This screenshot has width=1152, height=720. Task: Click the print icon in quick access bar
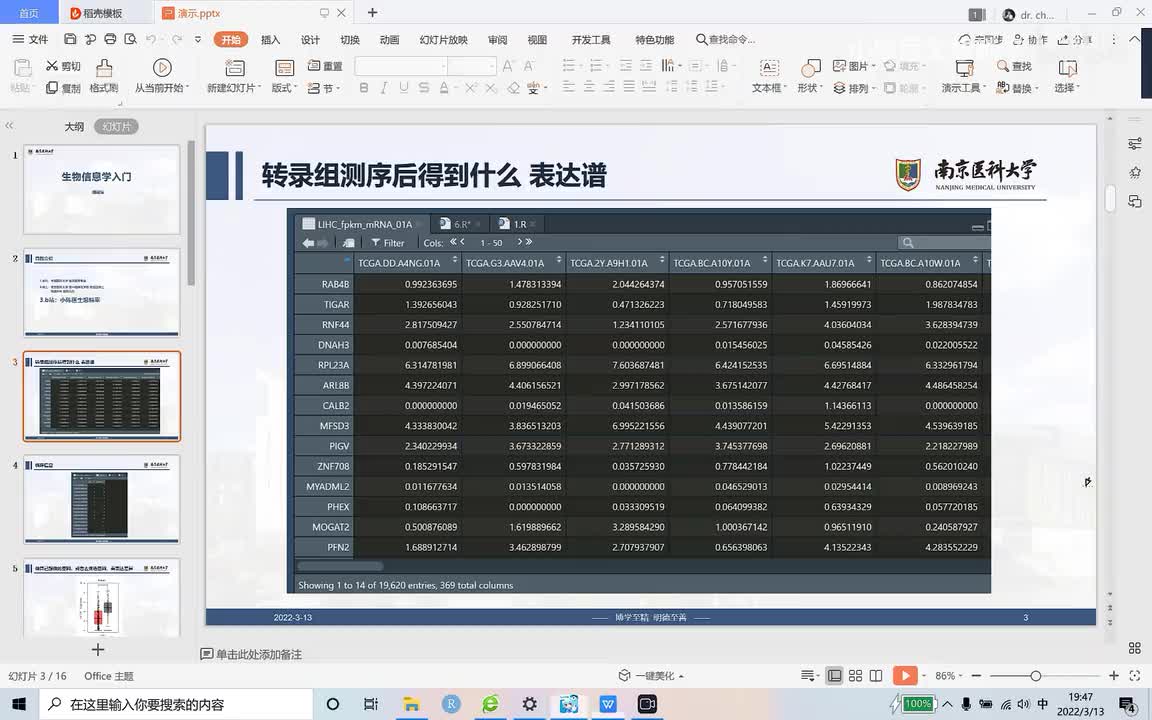pos(110,39)
